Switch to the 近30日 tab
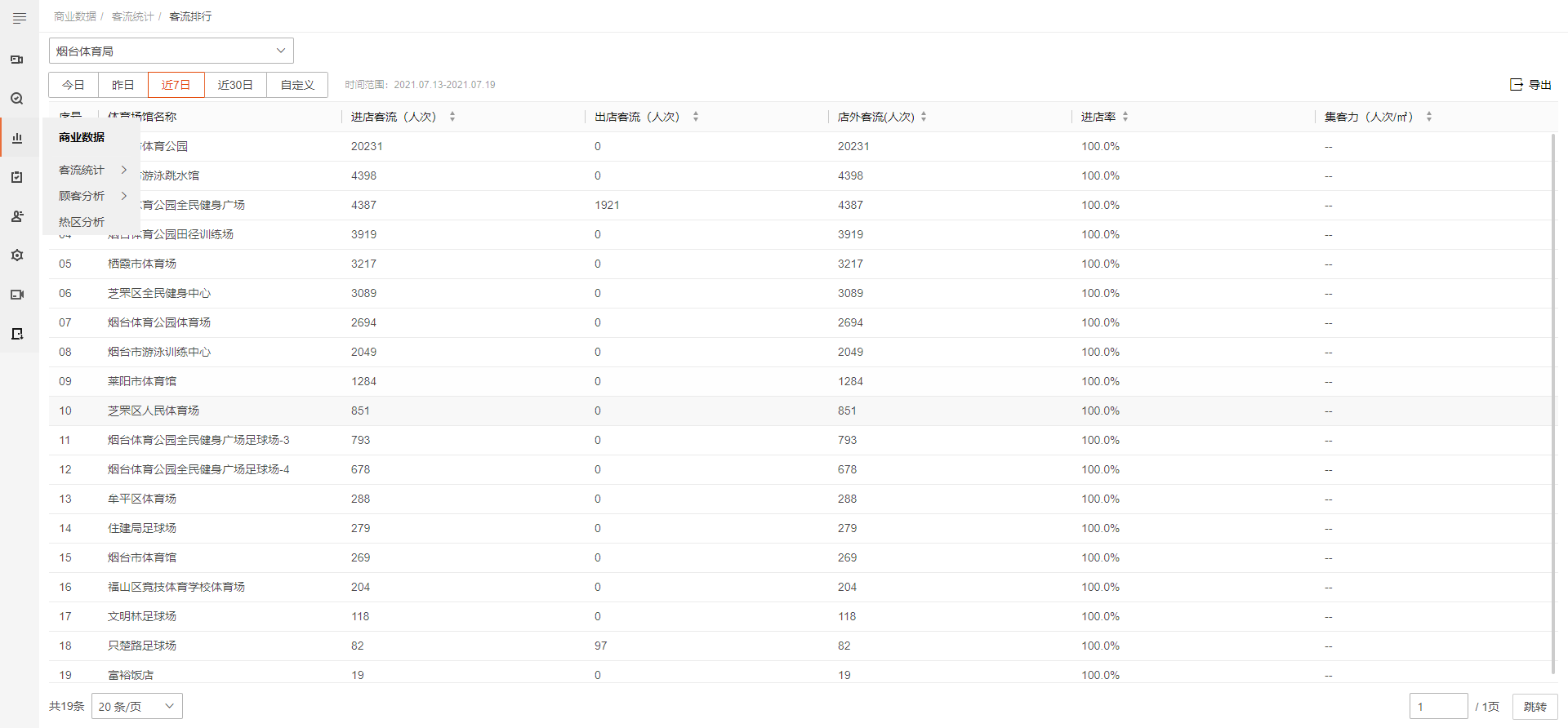1568x728 pixels. (x=235, y=85)
